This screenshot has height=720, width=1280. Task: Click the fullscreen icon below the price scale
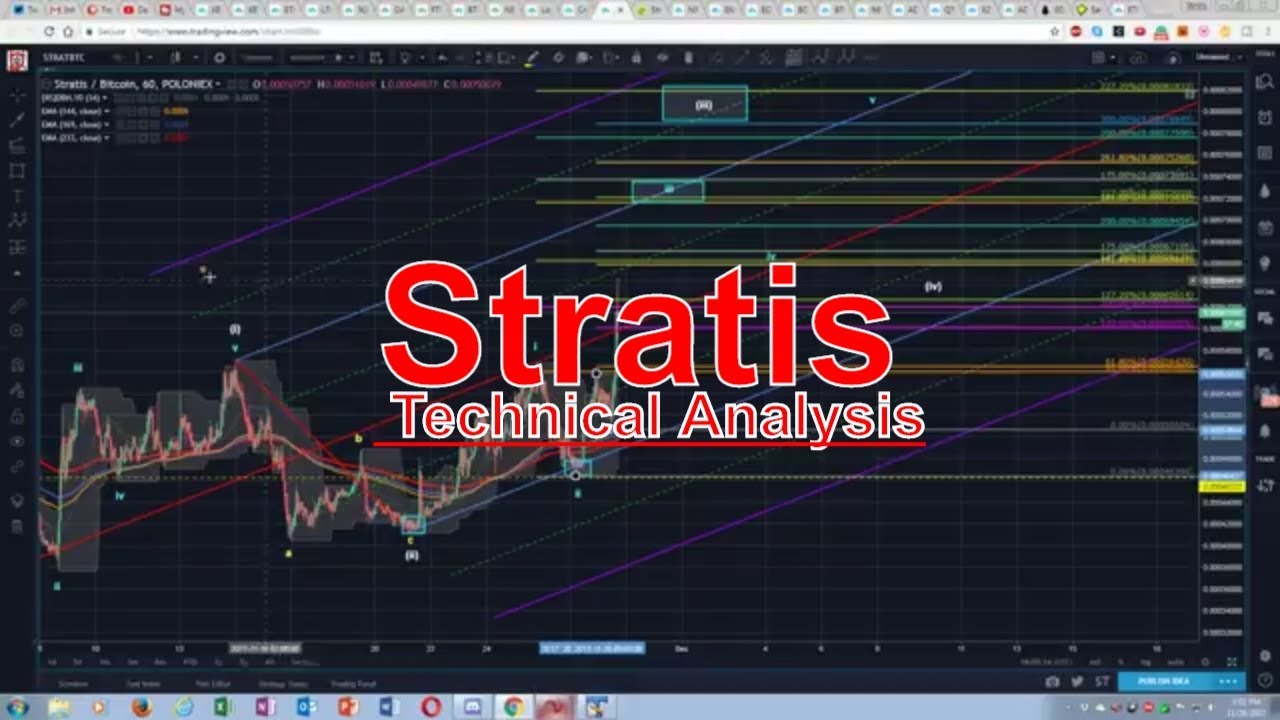tap(1232, 661)
